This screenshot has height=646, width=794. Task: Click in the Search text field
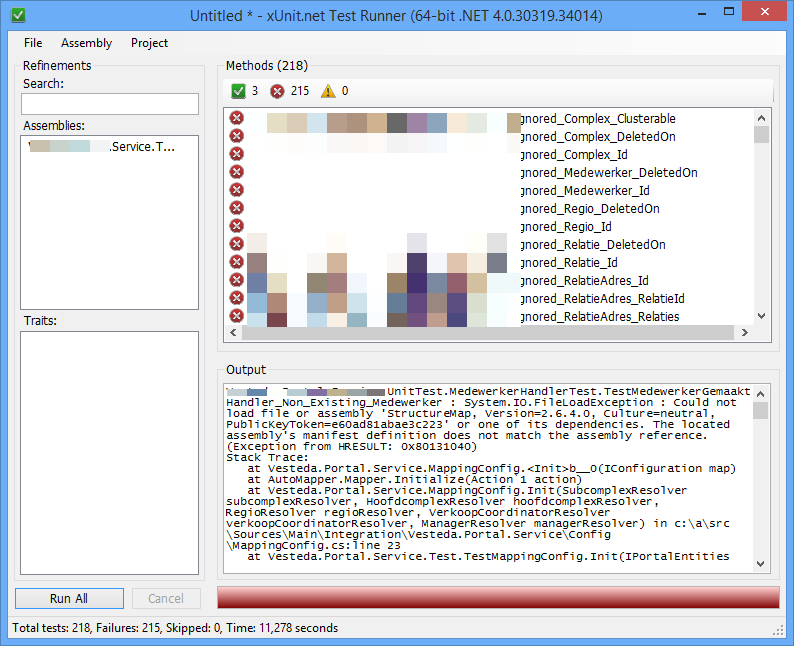coord(110,104)
